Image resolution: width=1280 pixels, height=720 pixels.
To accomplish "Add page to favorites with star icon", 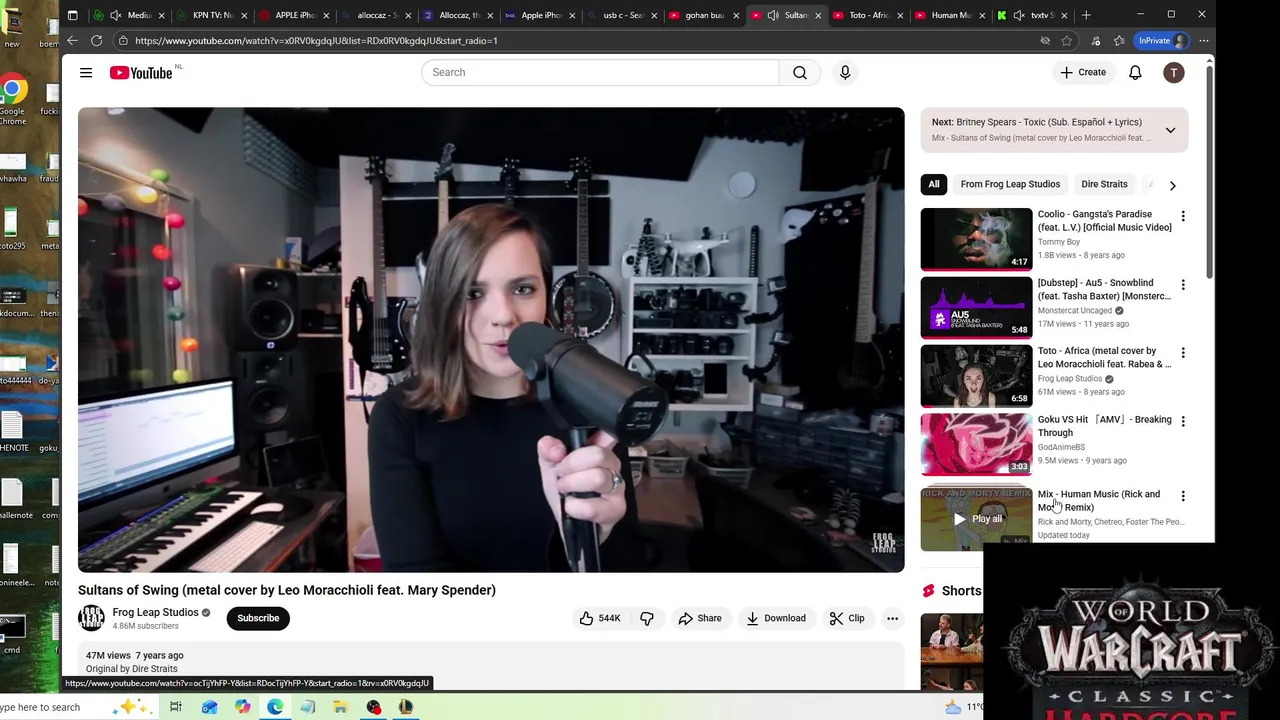I will (1067, 40).
